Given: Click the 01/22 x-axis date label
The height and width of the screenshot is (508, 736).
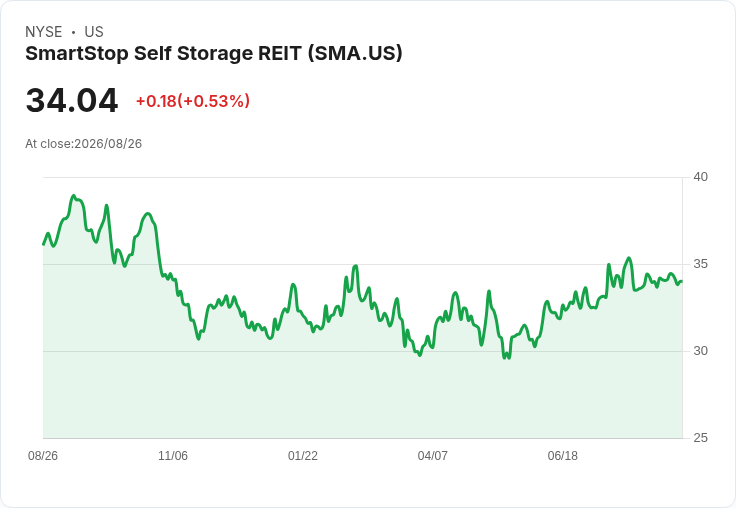Looking at the screenshot, I should 303,455.
